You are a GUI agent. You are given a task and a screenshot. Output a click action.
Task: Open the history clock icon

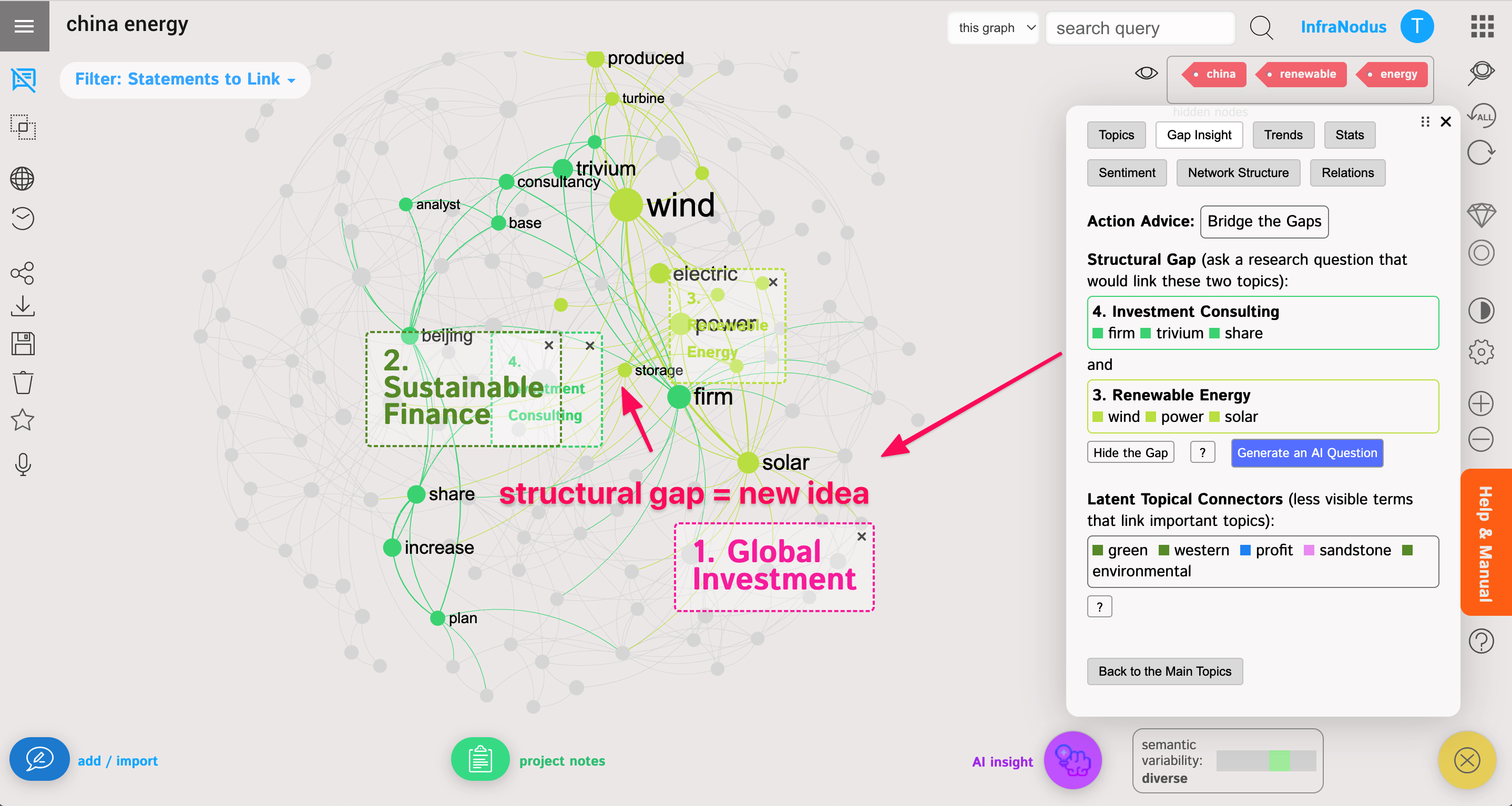22,219
